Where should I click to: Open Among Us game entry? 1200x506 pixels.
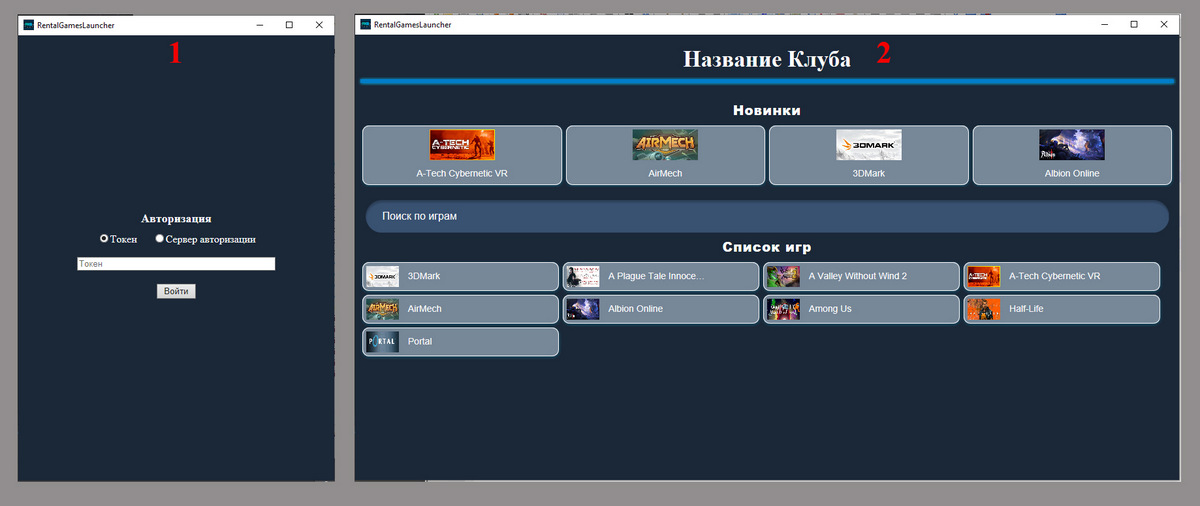[x=861, y=309]
